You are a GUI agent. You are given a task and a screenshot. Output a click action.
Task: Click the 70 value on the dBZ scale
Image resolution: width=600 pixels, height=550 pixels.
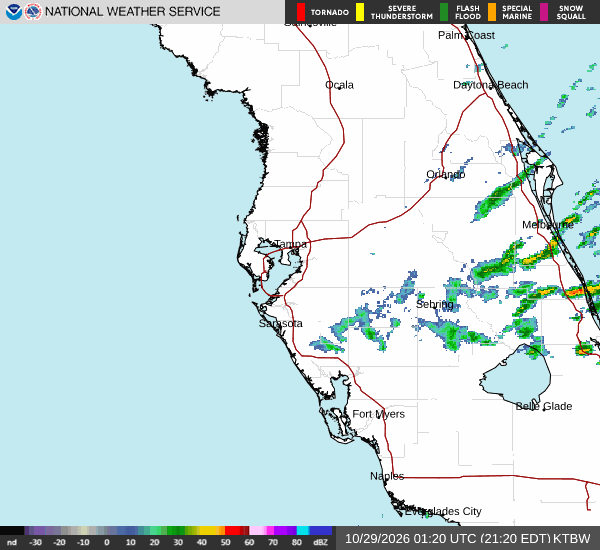tap(273, 542)
